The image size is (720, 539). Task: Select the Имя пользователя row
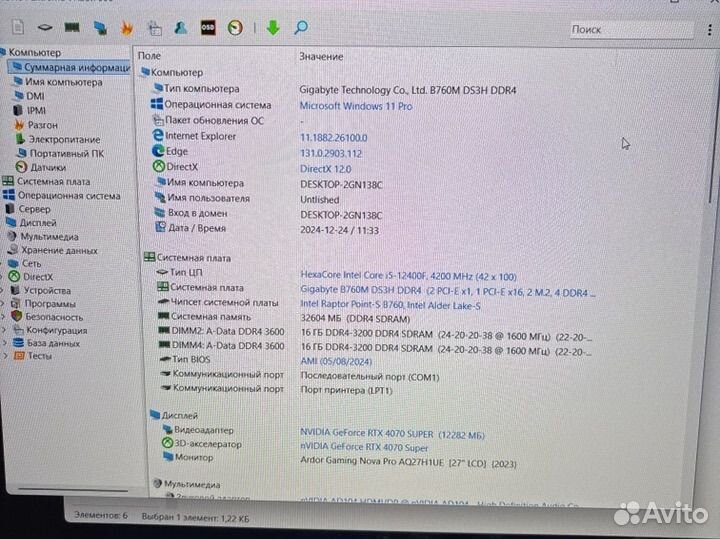[x=247, y=199]
